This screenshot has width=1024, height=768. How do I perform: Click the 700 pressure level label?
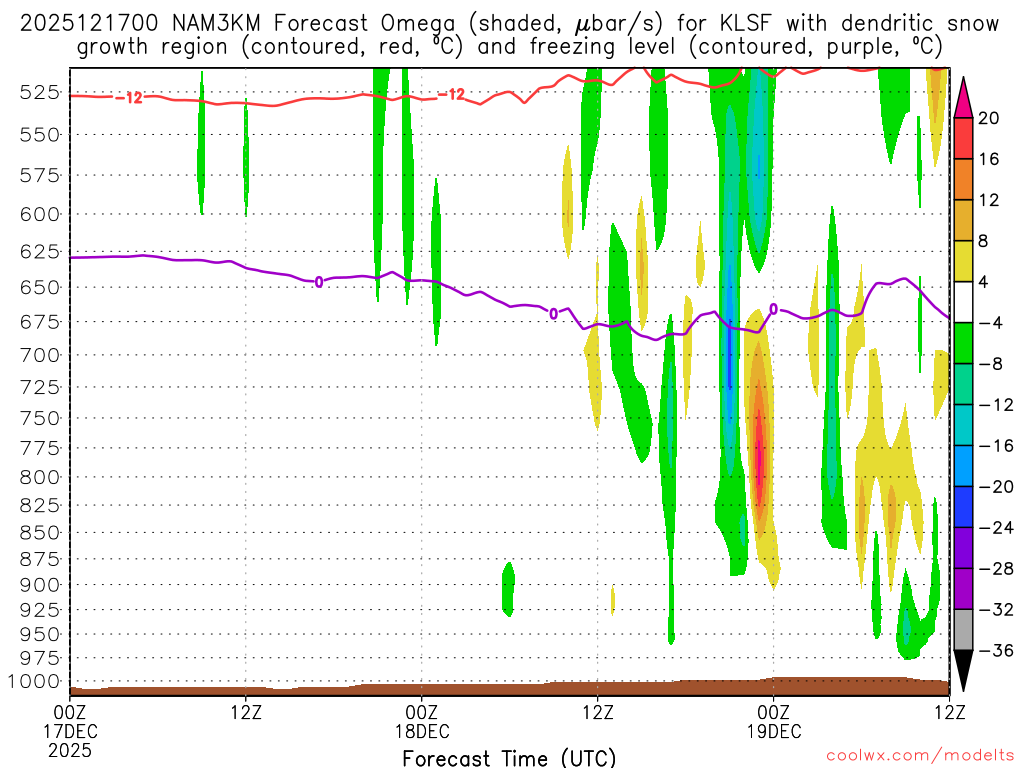[40, 355]
